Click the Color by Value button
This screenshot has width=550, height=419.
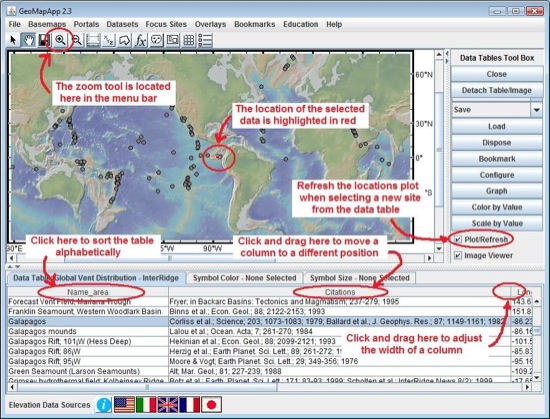pyautogui.click(x=497, y=207)
